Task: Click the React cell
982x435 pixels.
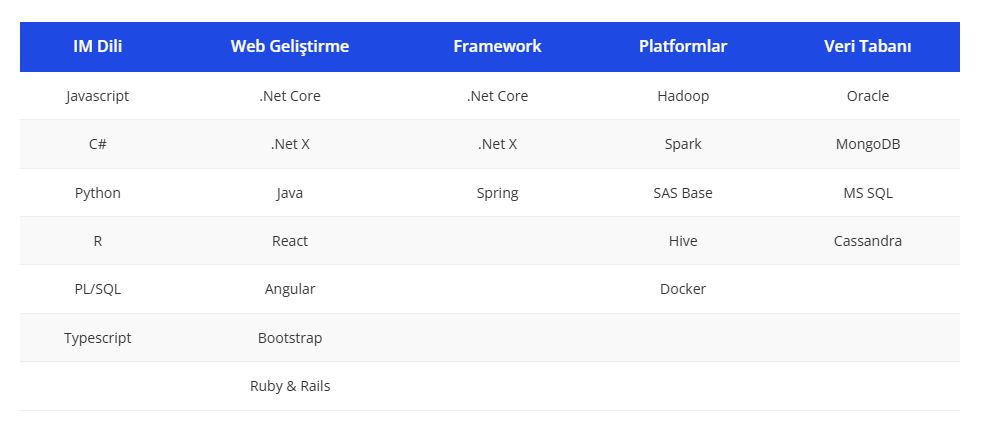Action: click(x=290, y=241)
